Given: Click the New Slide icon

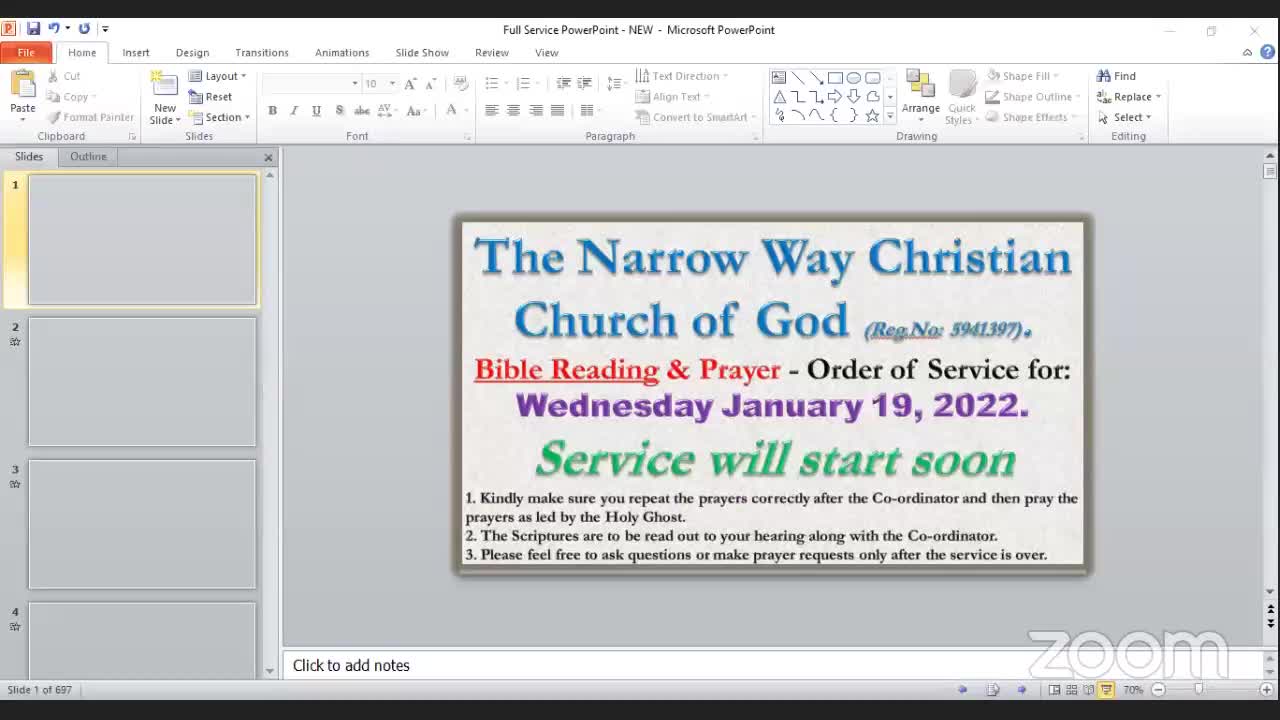Looking at the screenshot, I should pos(164,86).
